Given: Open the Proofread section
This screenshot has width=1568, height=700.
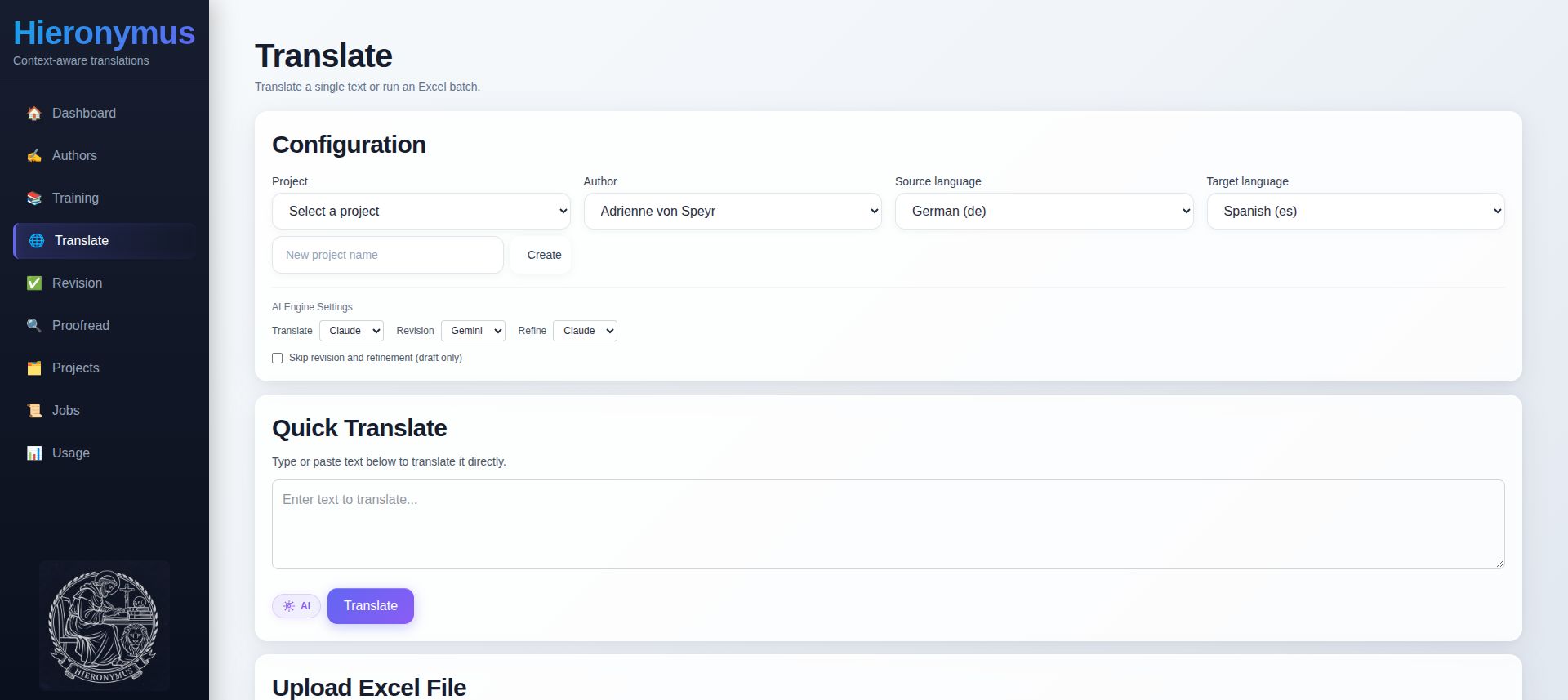Looking at the screenshot, I should click(105, 326).
